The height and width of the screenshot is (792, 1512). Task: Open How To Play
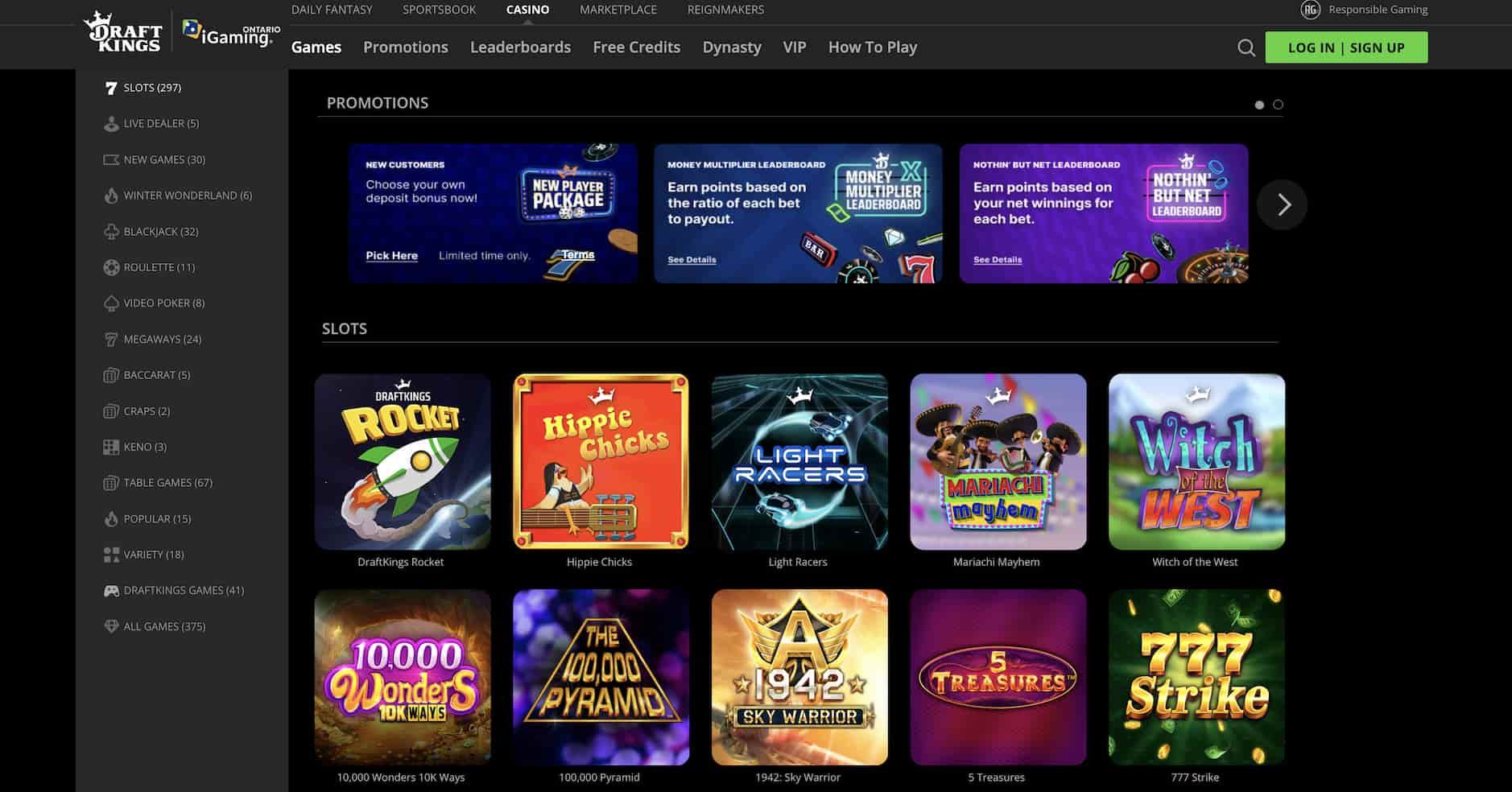pos(873,47)
